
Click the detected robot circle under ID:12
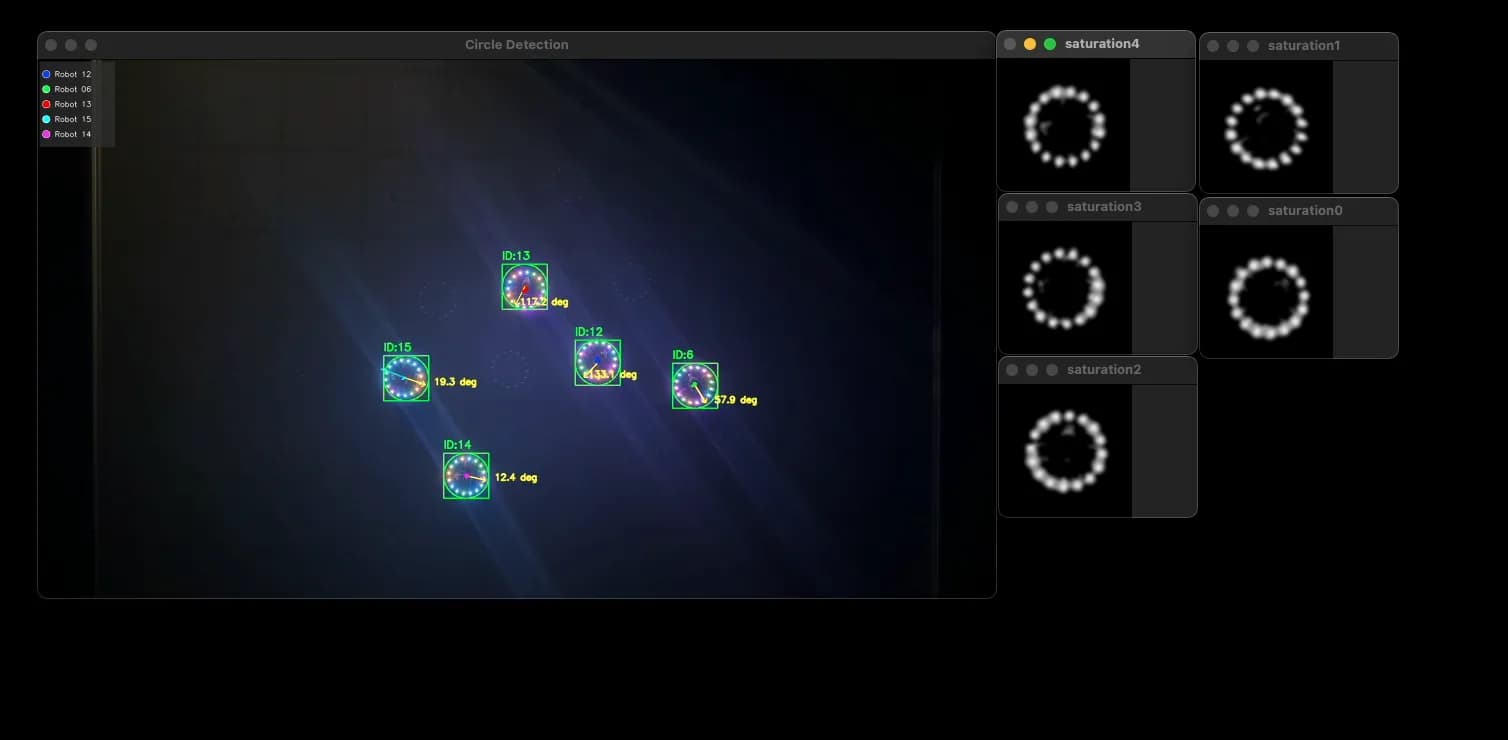[597, 362]
